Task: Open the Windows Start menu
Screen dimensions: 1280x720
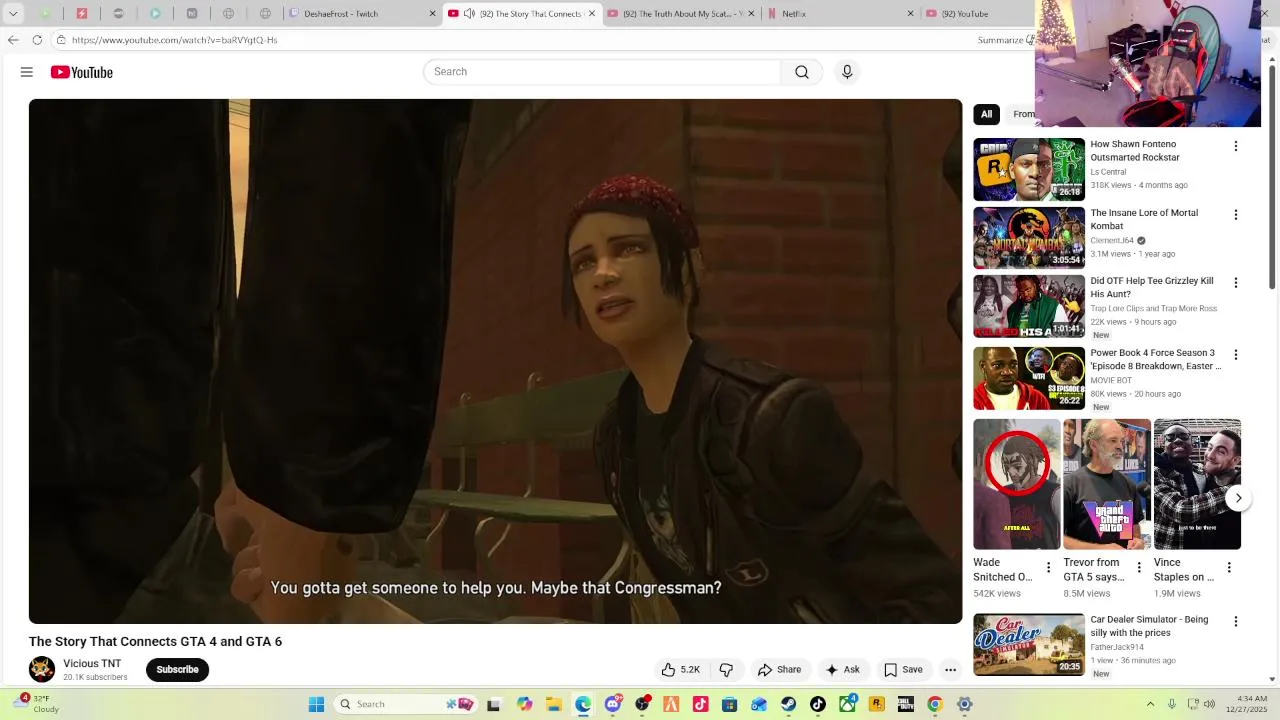Action: pos(316,704)
